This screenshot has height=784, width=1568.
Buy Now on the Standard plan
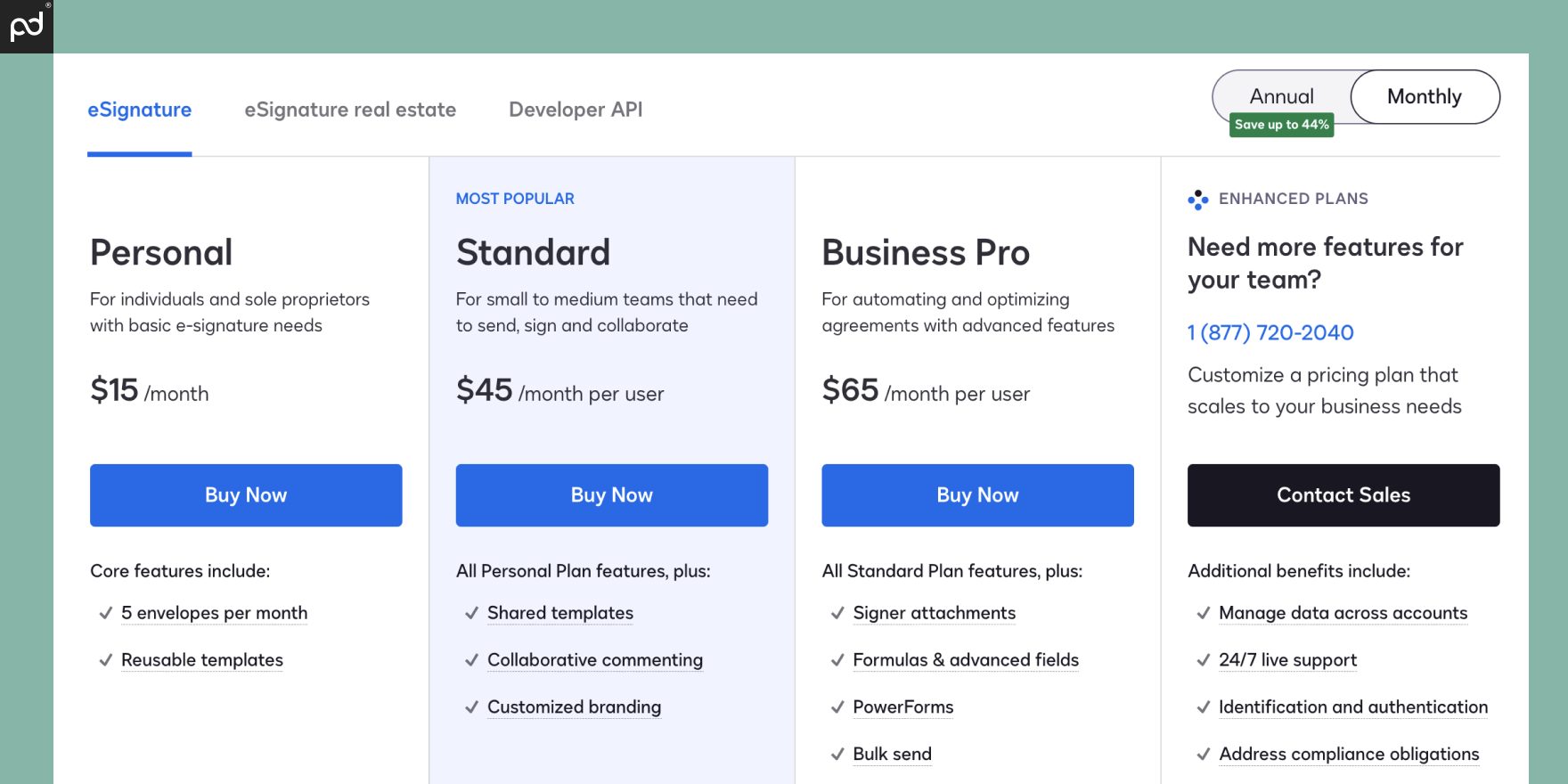pos(611,495)
